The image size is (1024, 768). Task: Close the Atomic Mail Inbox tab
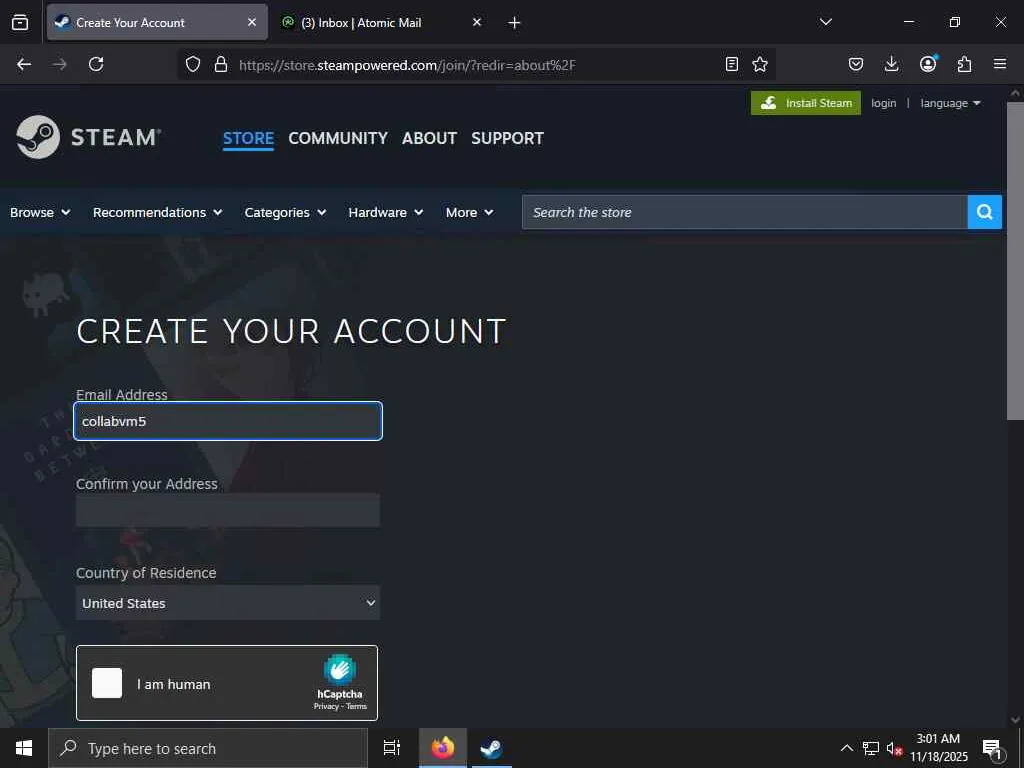click(477, 22)
